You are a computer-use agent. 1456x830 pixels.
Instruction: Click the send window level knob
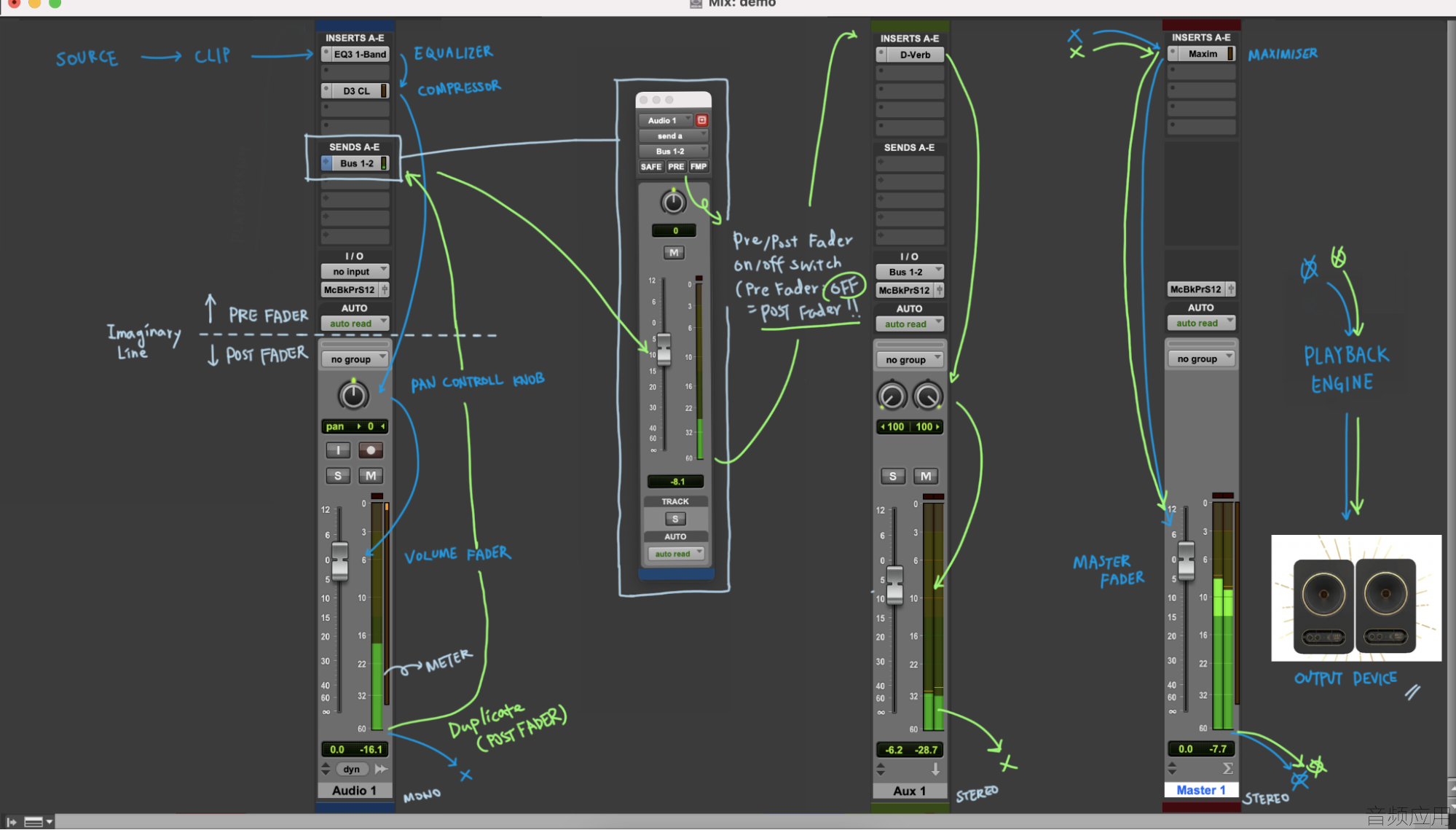coord(673,203)
